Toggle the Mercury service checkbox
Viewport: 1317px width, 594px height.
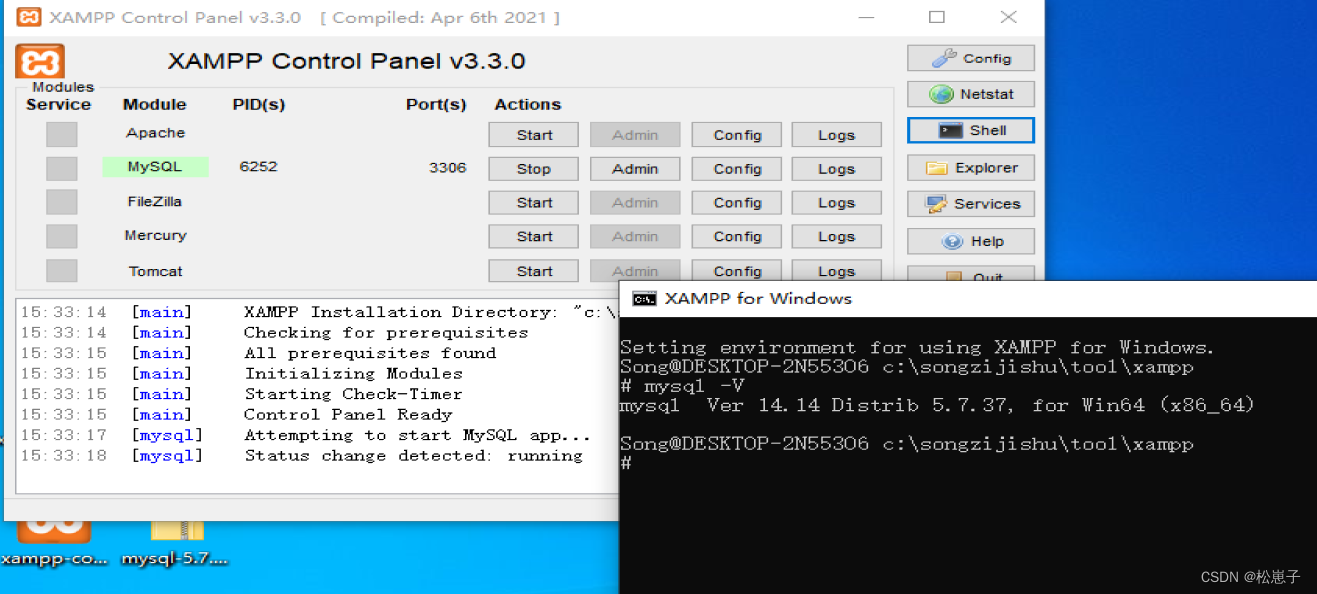coord(61,236)
